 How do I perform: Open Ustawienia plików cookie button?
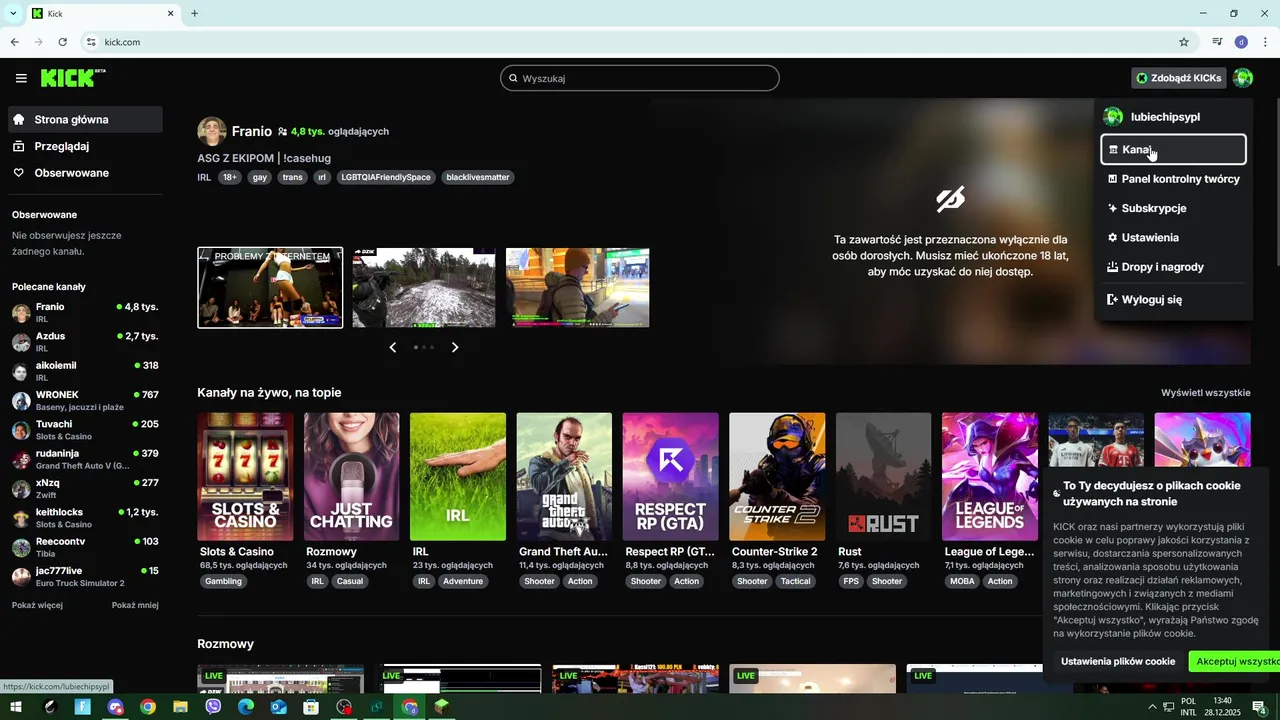tap(1118, 661)
